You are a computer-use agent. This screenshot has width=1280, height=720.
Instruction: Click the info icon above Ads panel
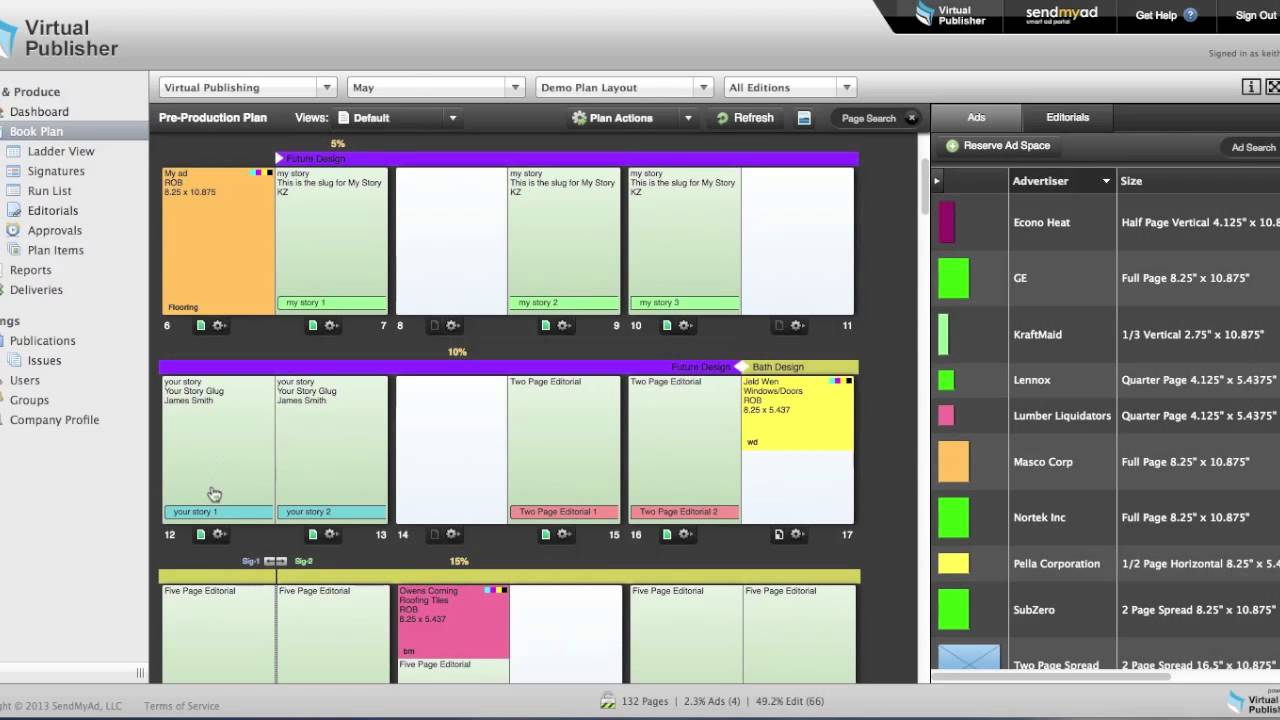[x=1251, y=87]
